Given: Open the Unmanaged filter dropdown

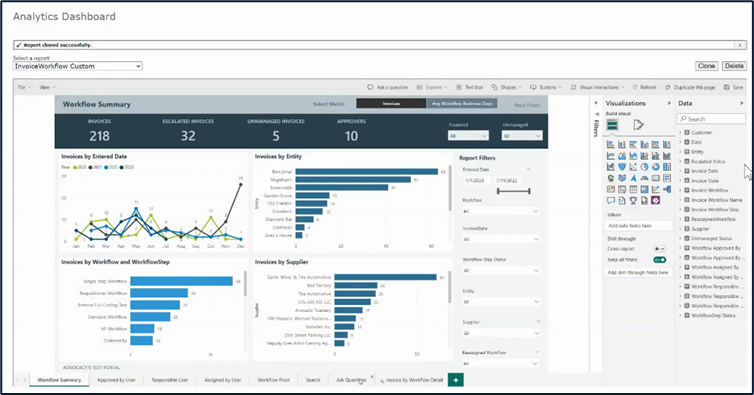Looking at the screenshot, I should coord(522,136).
